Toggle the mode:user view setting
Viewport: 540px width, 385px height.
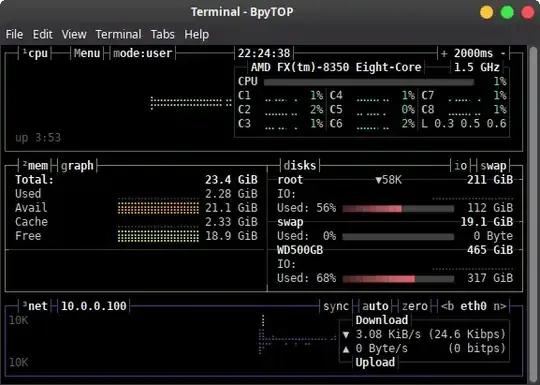point(143,53)
